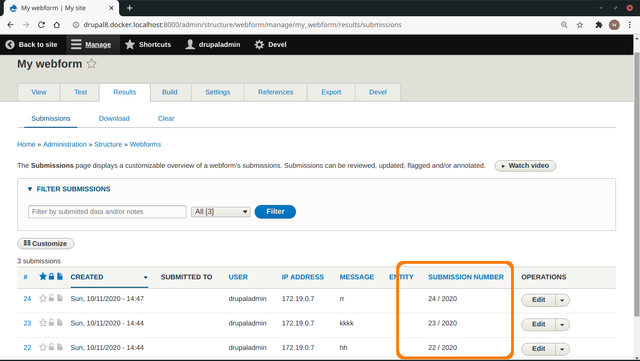This screenshot has width=640, height=361.
Task: Click the Filter button
Action: [275, 212]
